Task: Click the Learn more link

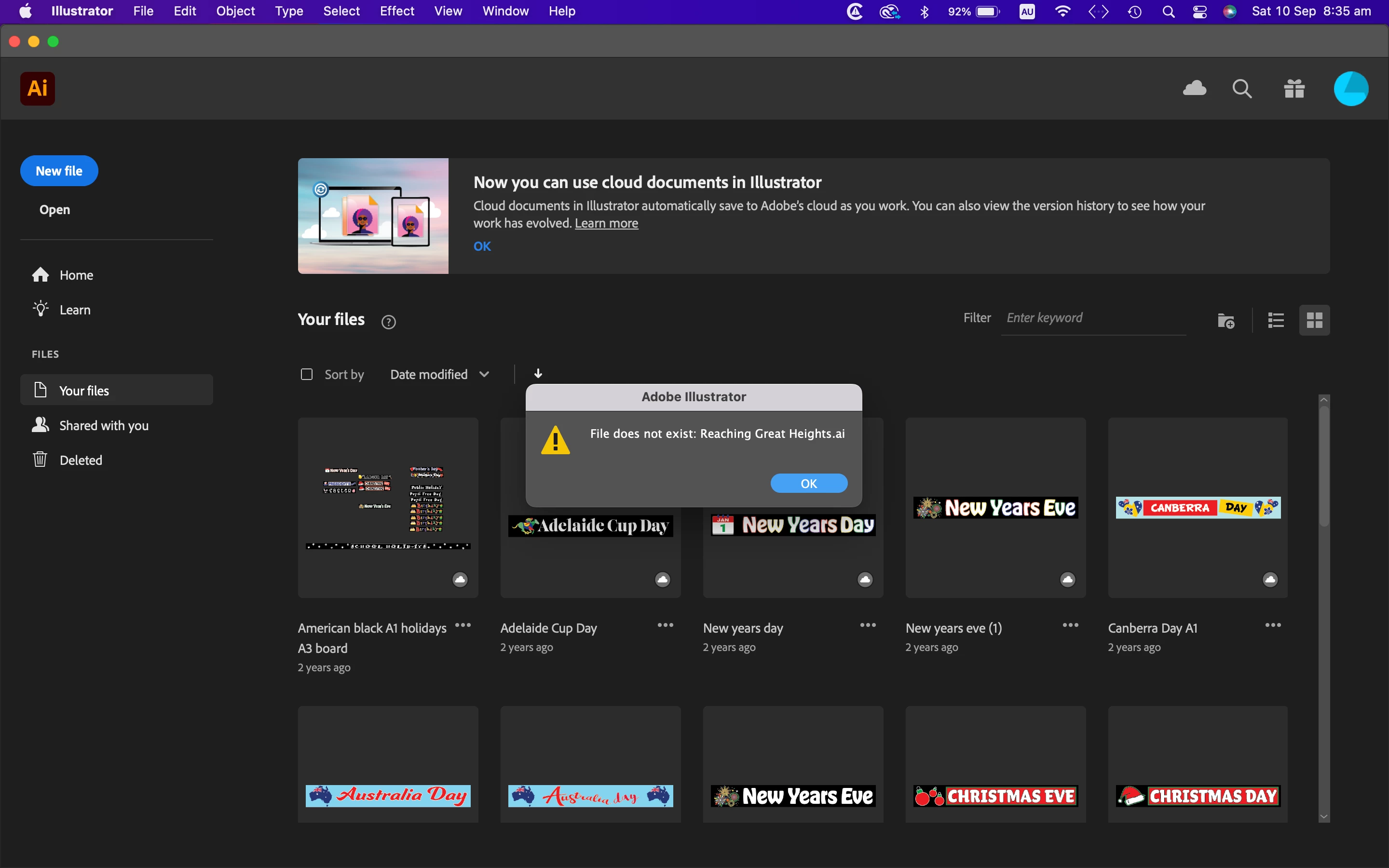Action: coord(606,223)
